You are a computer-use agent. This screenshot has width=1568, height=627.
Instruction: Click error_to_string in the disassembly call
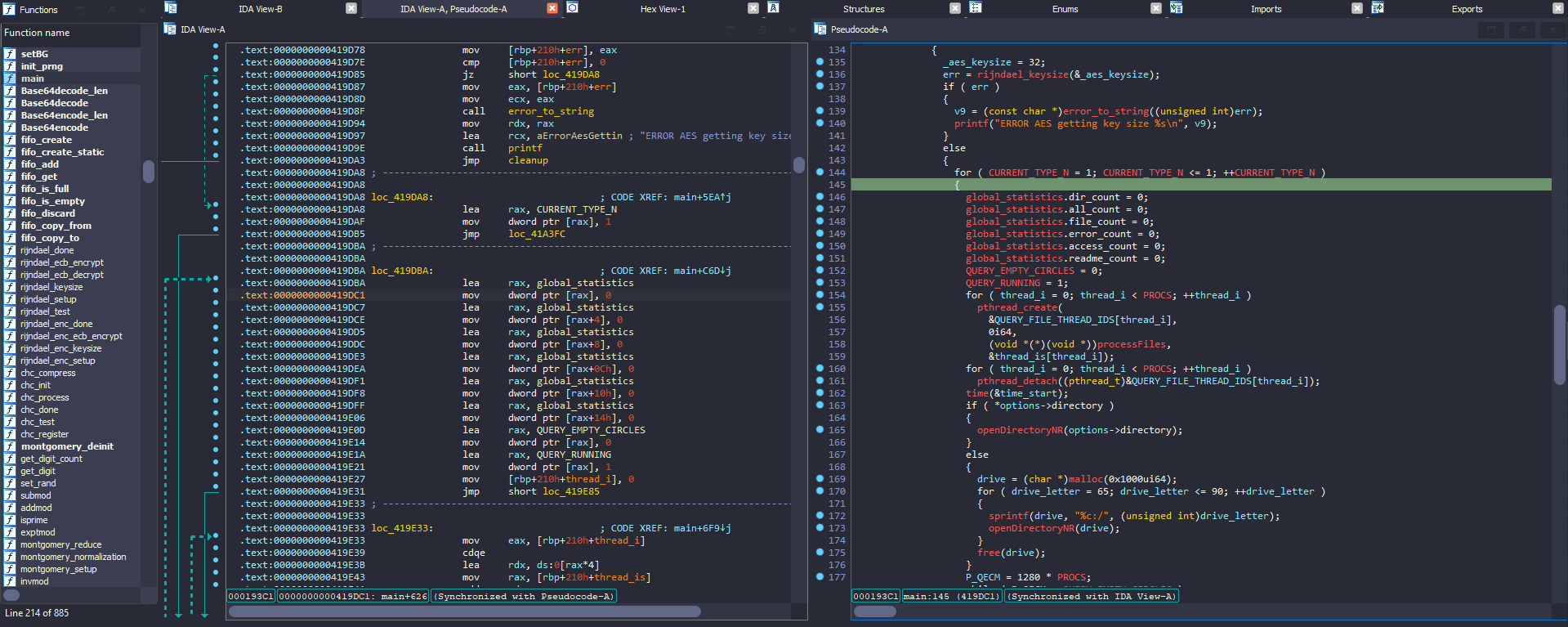pos(551,111)
